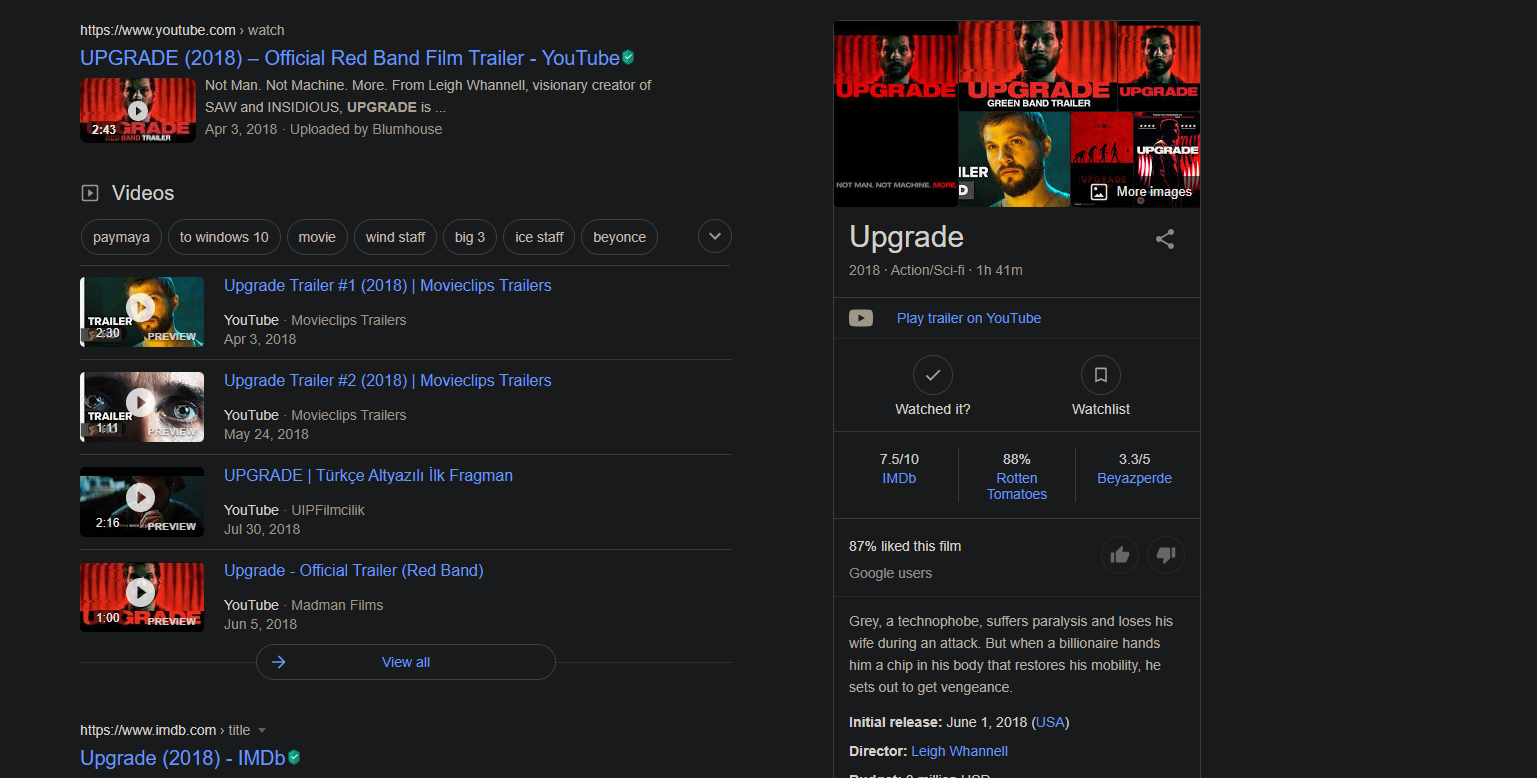Click the 'Apr 3, 2018 · Uploaded by Blumhouse' text
Image resolution: width=1537 pixels, height=778 pixels.
(323, 129)
